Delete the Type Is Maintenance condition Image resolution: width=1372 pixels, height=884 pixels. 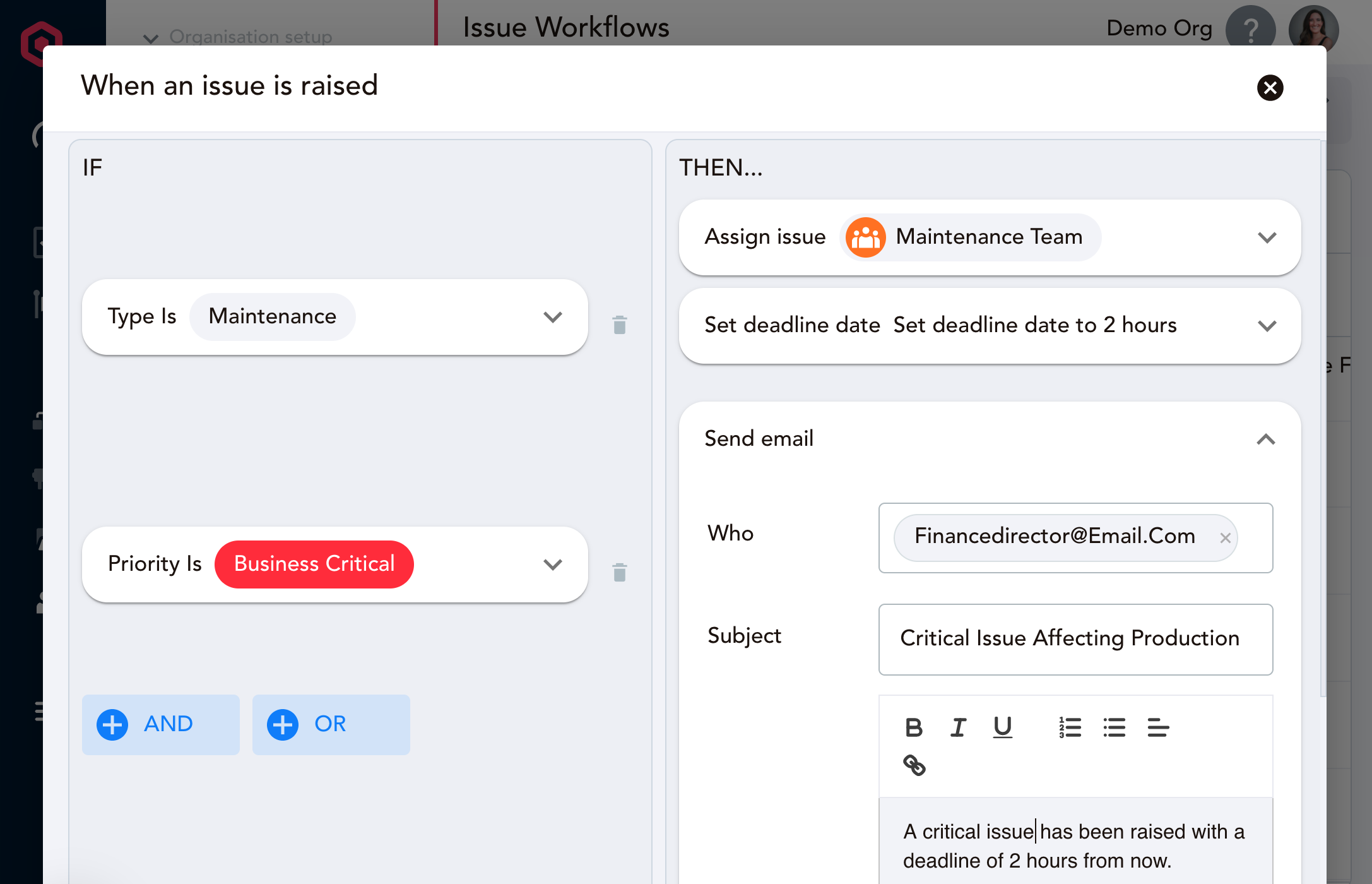620,325
